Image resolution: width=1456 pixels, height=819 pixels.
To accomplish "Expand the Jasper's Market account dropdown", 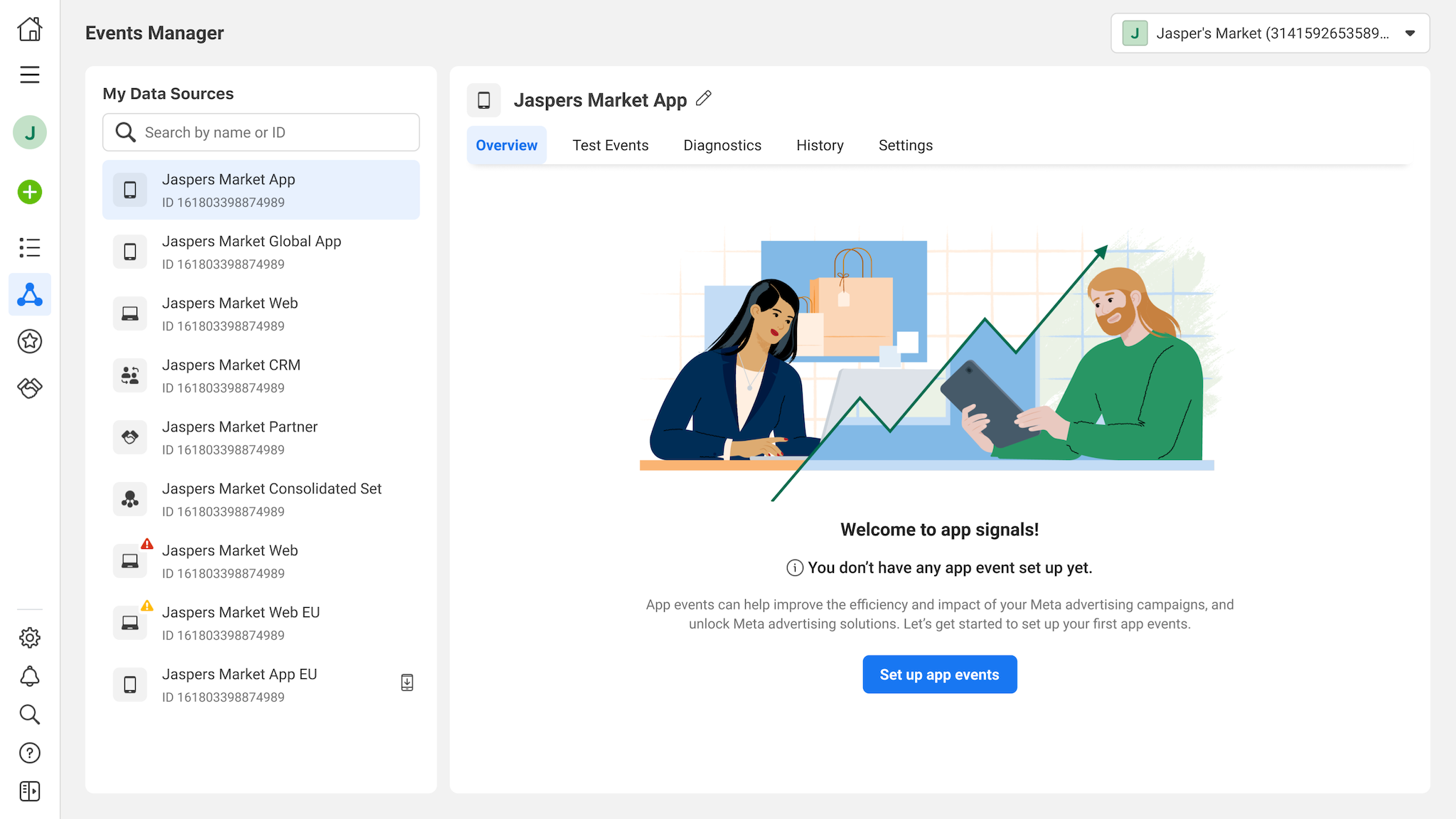I will point(1410,33).
